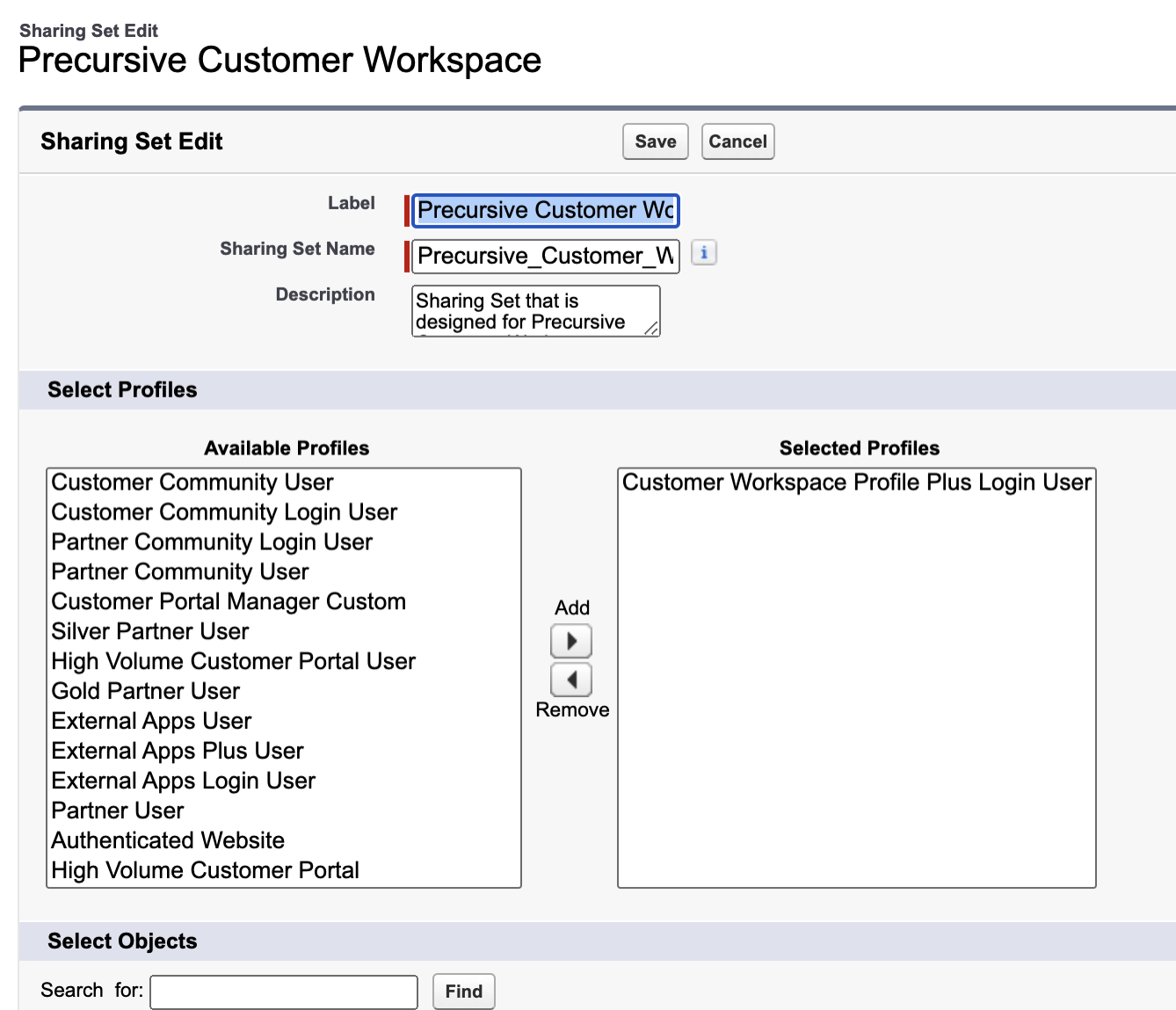Select Gold Partner User profile

pyautogui.click(x=145, y=691)
